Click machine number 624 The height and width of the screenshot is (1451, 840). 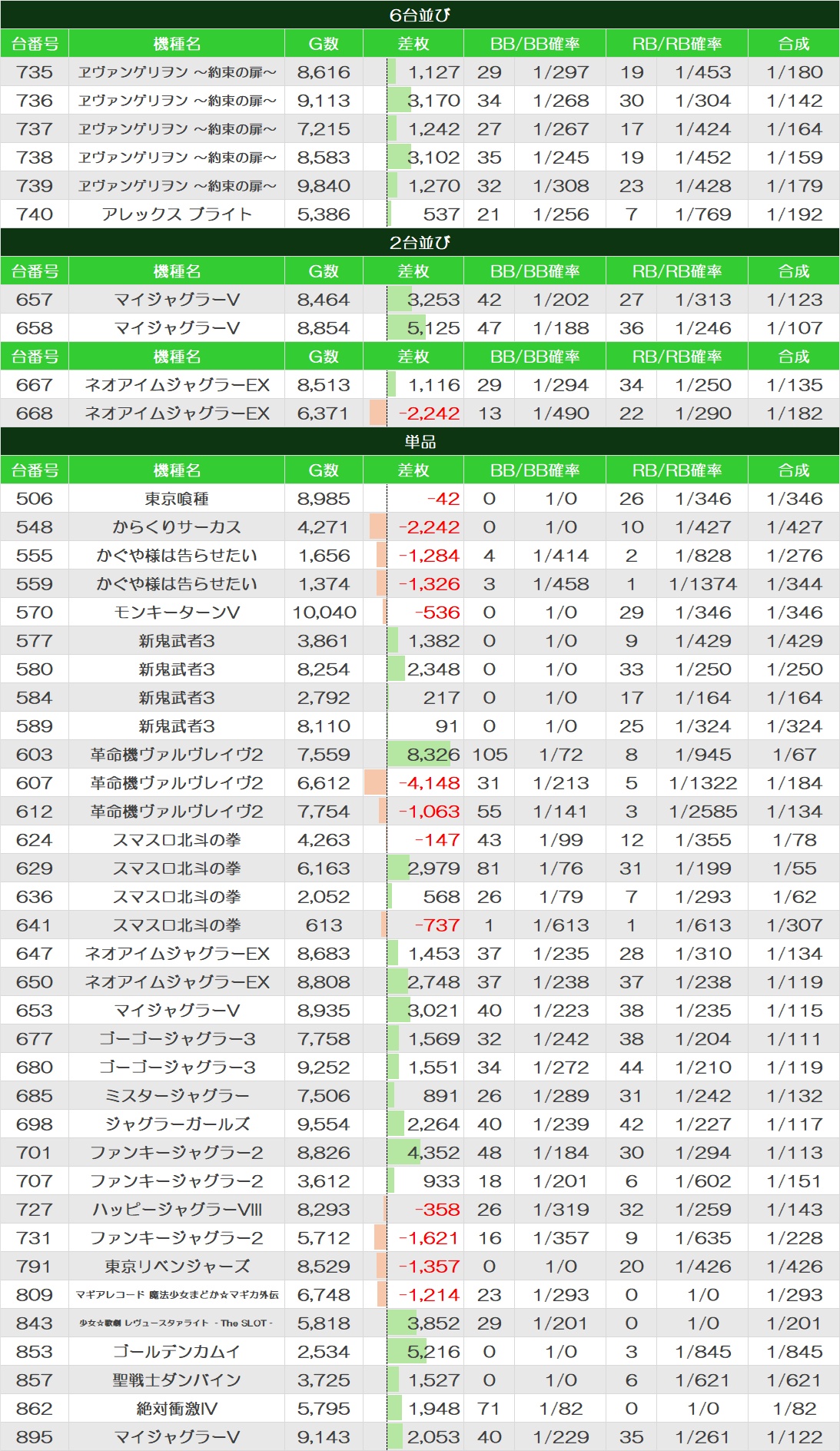[x=35, y=840]
